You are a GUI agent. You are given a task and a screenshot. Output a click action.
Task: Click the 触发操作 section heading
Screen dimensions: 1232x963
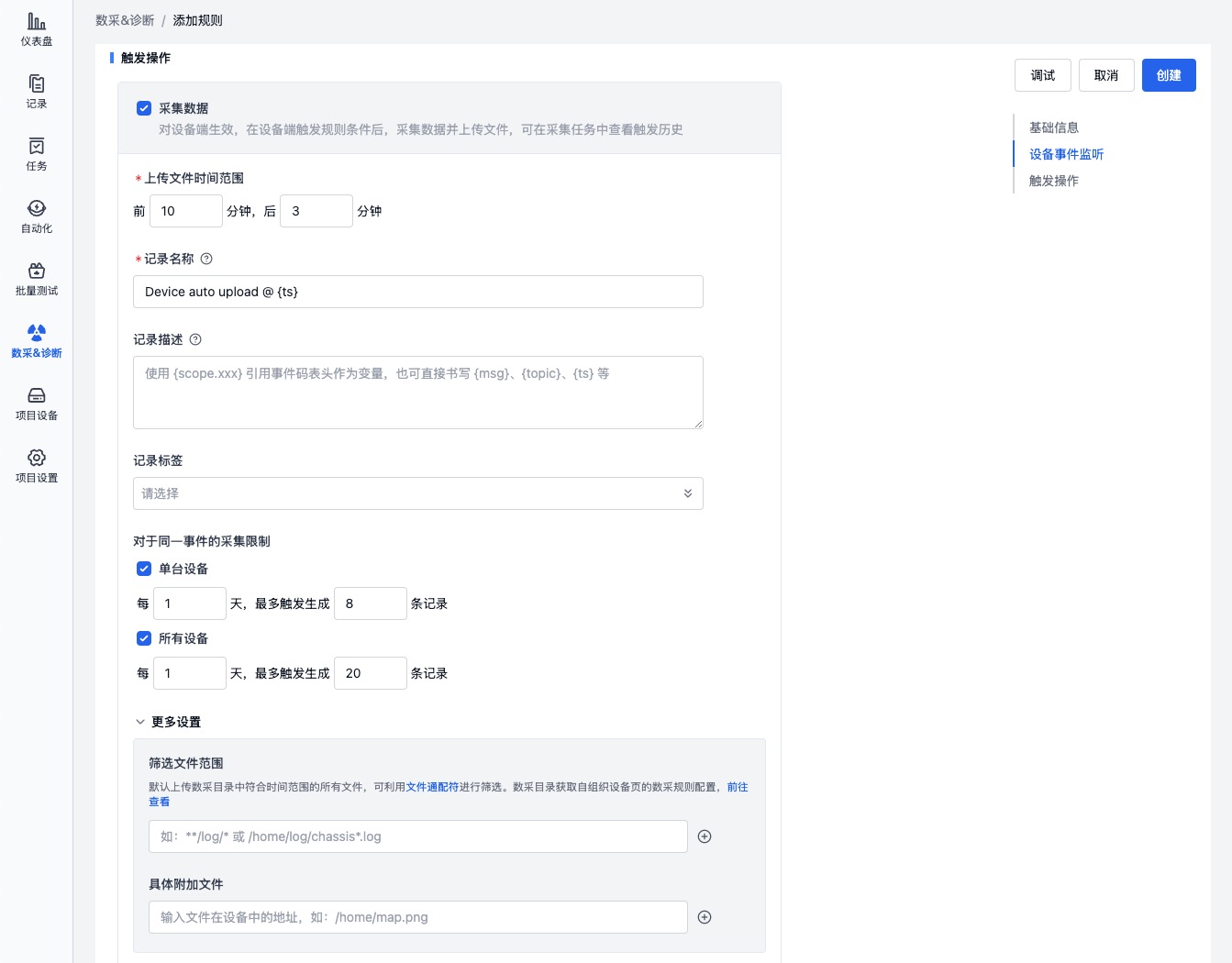coord(146,58)
